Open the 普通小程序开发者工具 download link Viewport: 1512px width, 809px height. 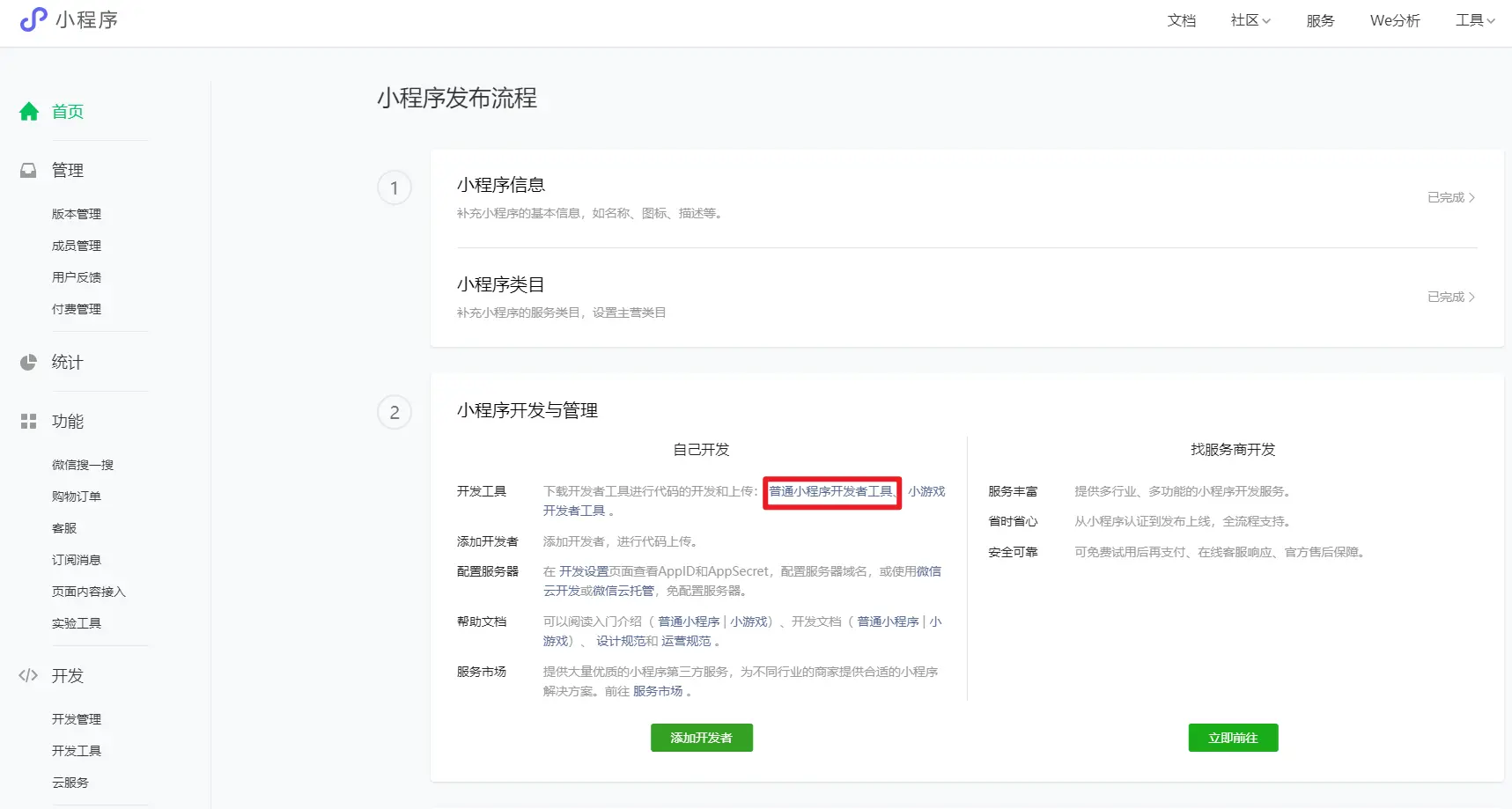830,491
